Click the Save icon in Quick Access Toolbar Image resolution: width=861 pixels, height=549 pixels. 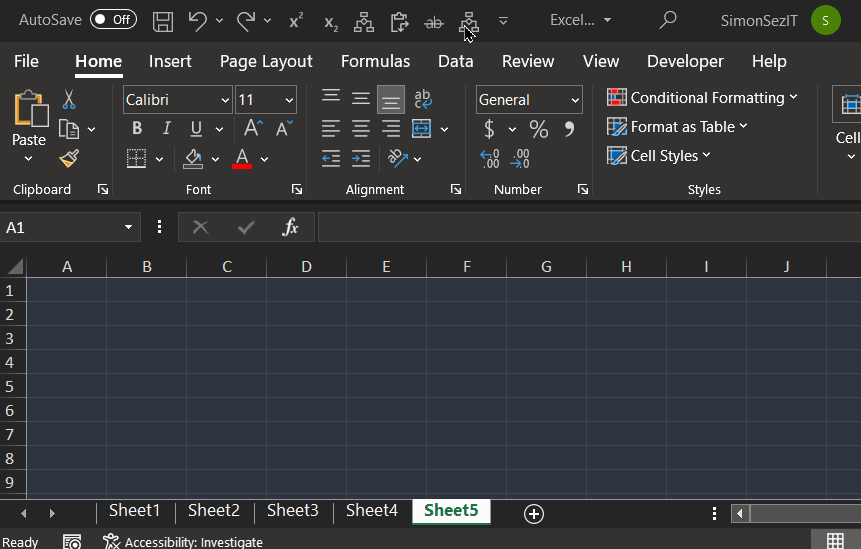(x=163, y=21)
